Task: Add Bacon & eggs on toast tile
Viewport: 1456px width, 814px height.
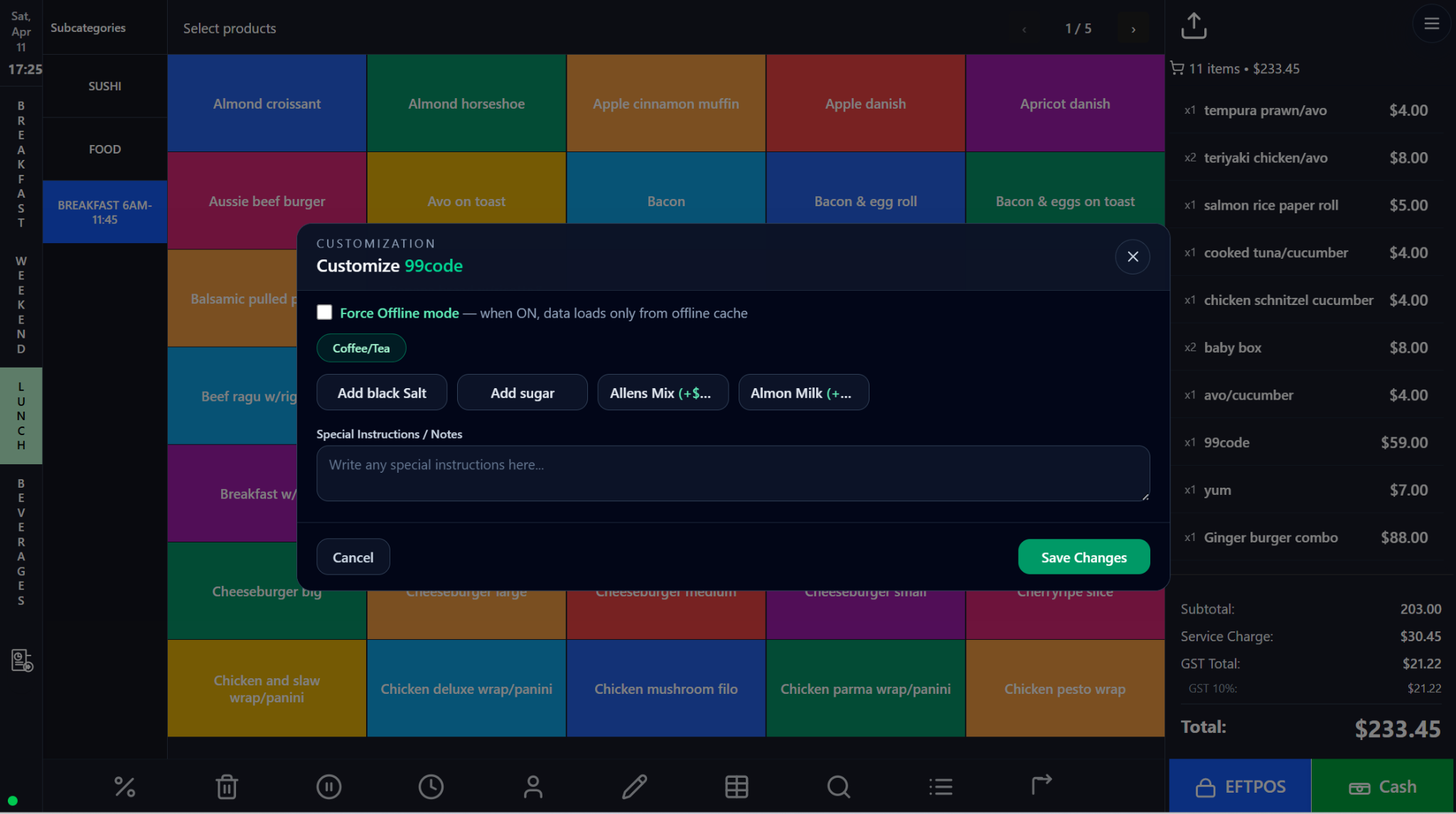Action: pyautogui.click(x=1065, y=188)
